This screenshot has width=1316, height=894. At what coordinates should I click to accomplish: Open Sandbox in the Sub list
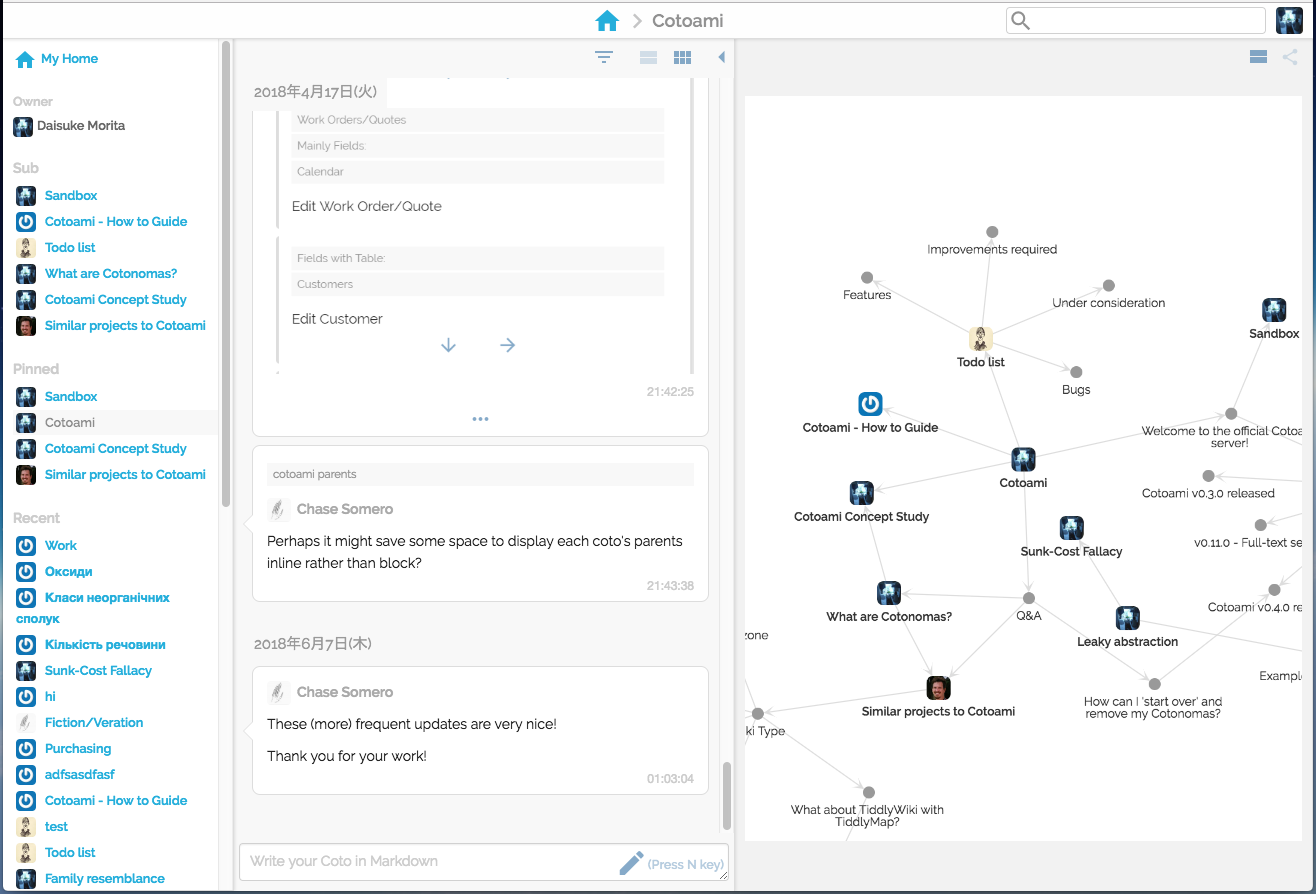[71, 196]
